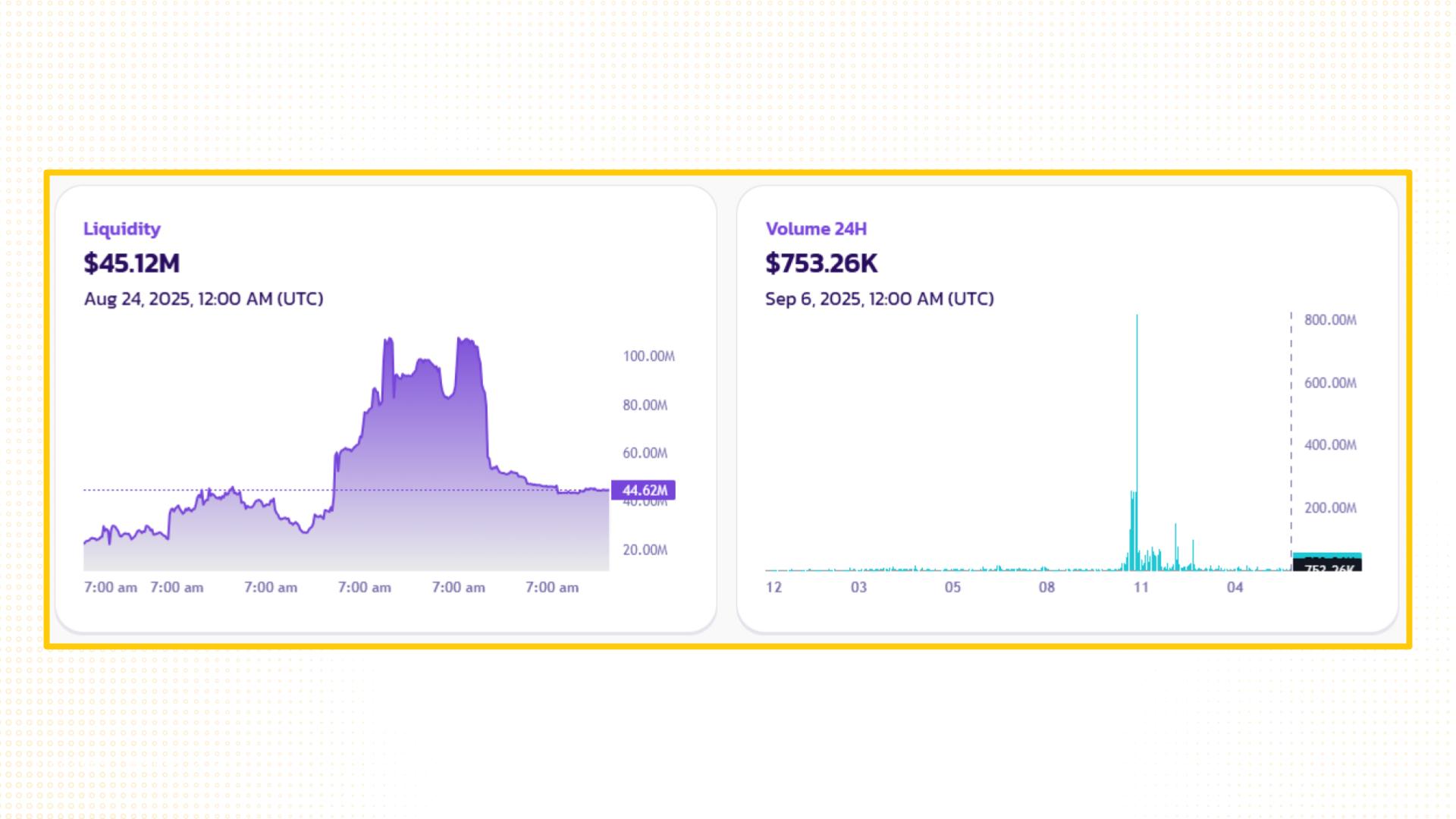
Task: Click the 800.00M volume axis label
Action: [x=1330, y=320]
